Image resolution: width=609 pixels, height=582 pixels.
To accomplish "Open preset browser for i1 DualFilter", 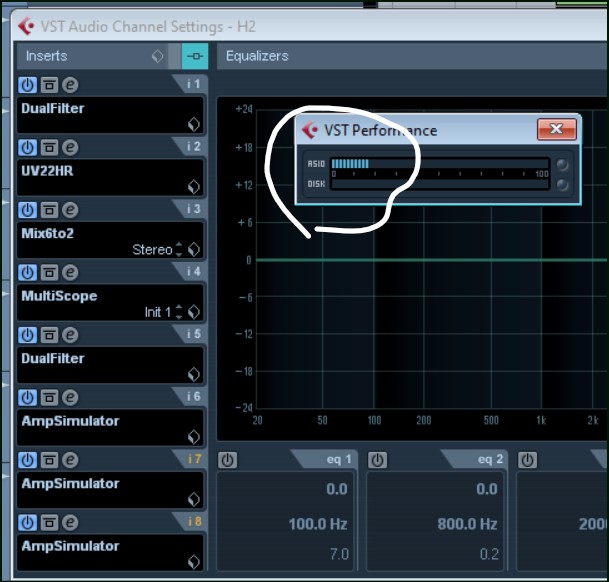I will 194,124.
